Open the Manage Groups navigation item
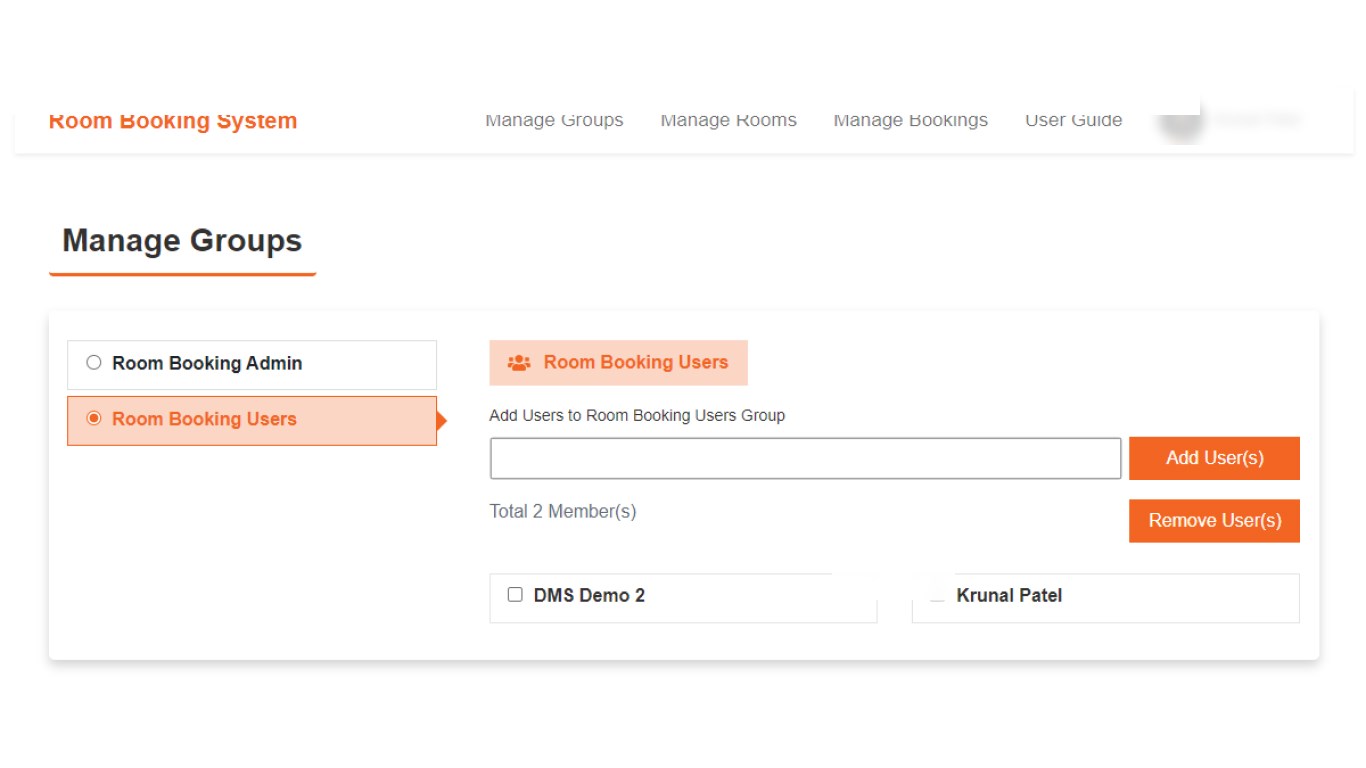The width and height of the screenshot is (1366, 768). [x=554, y=120]
